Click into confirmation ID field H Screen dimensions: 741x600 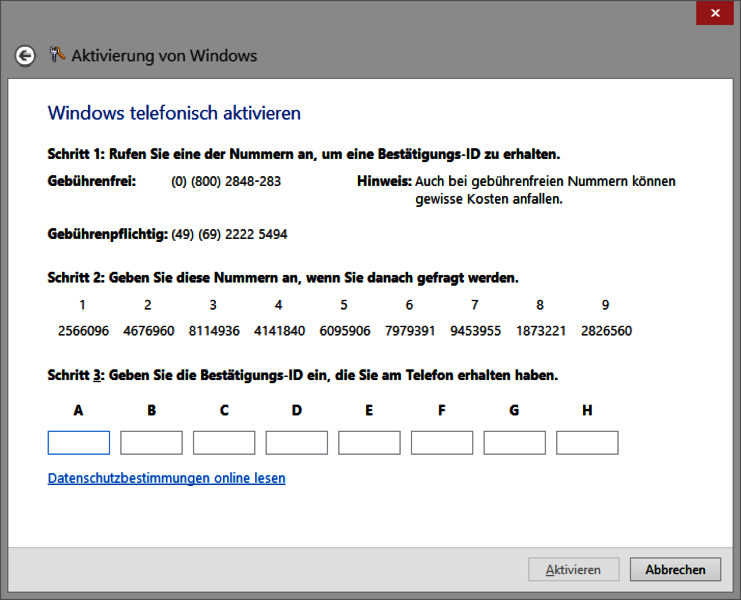587,443
